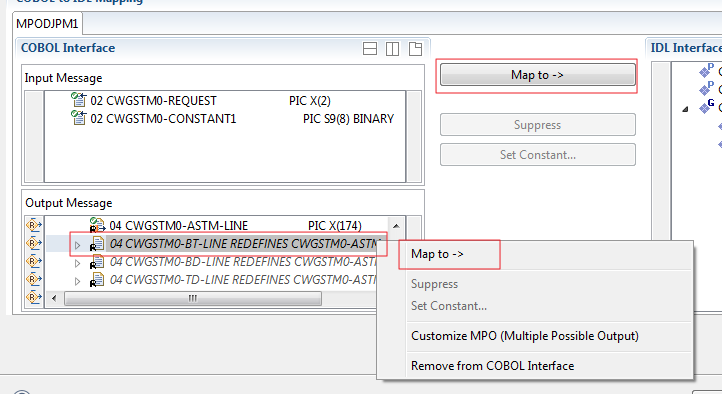Click the PIC S9(8) BINARY value
Image resolution: width=722 pixels, height=394 pixels.
[x=348, y=119]
